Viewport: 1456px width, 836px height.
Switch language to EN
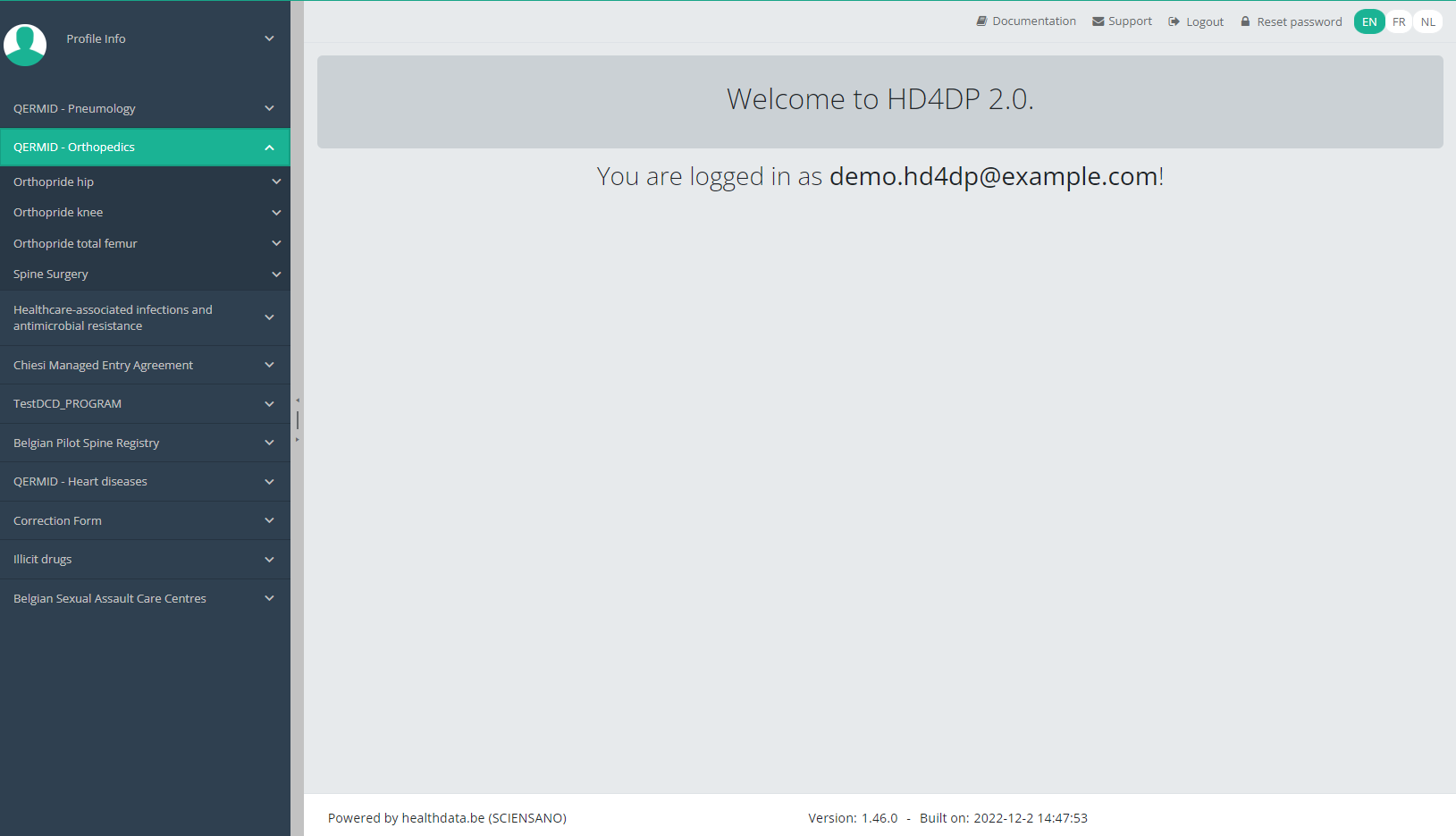pos(1368,21)
